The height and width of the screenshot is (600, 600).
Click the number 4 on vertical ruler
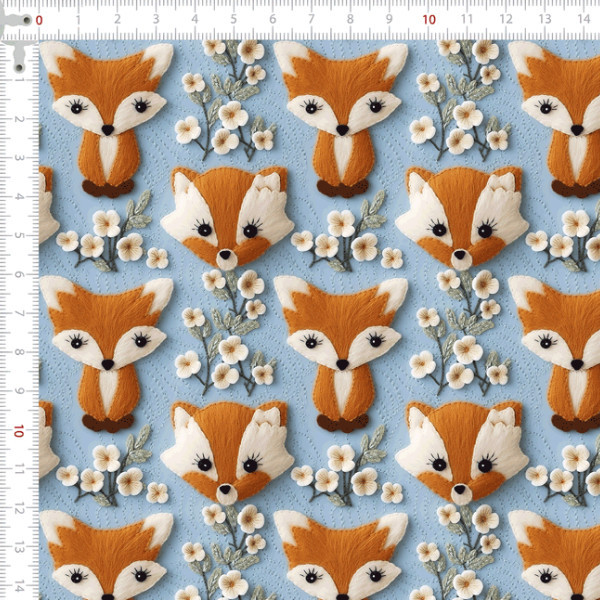[x=19, y=197]
